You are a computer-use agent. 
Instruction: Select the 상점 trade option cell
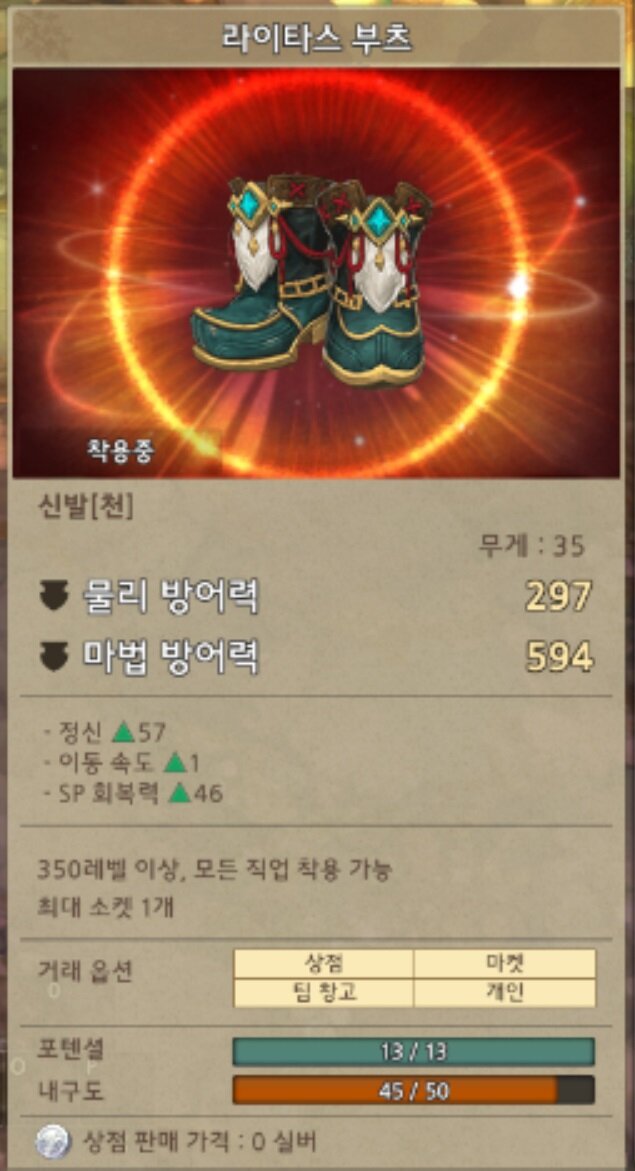coord(324,963)
